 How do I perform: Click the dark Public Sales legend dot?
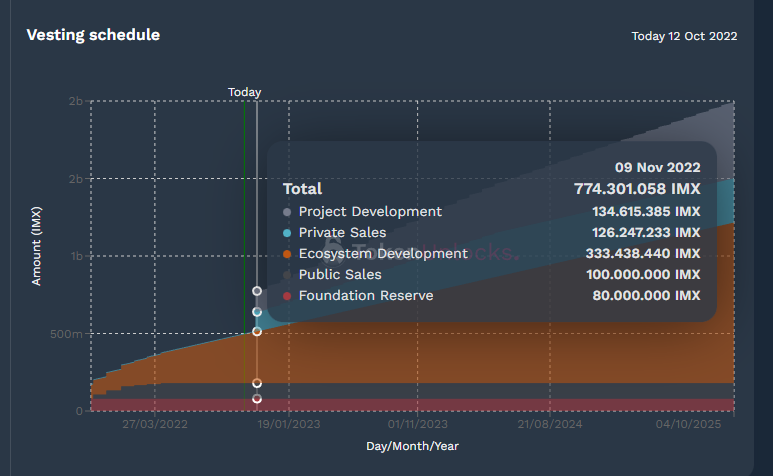point(288,275)
